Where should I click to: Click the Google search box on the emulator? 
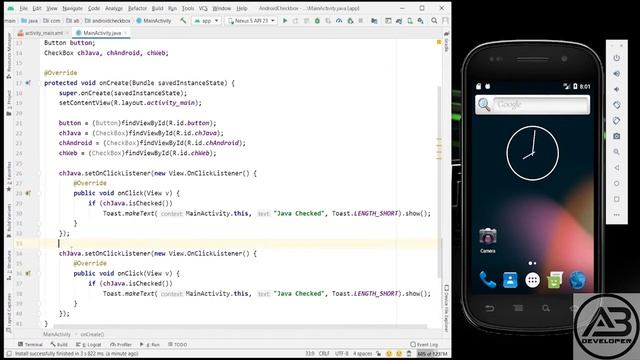[x=532, y=104]
